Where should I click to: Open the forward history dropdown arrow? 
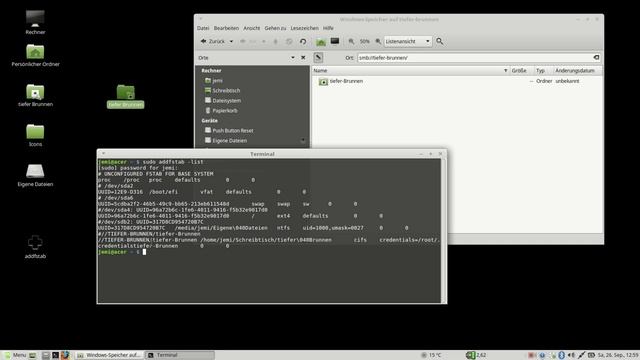coord(264,41)
